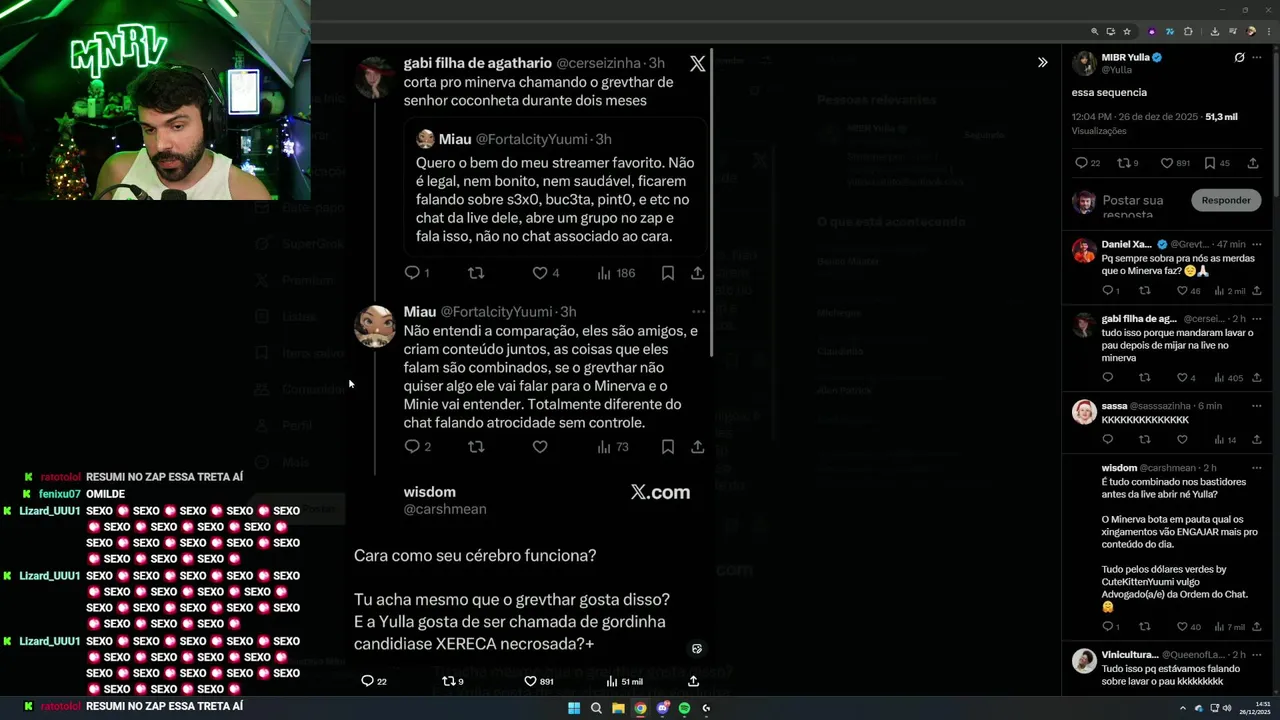Open MIBR Yulla profile name

(1125, 57)
